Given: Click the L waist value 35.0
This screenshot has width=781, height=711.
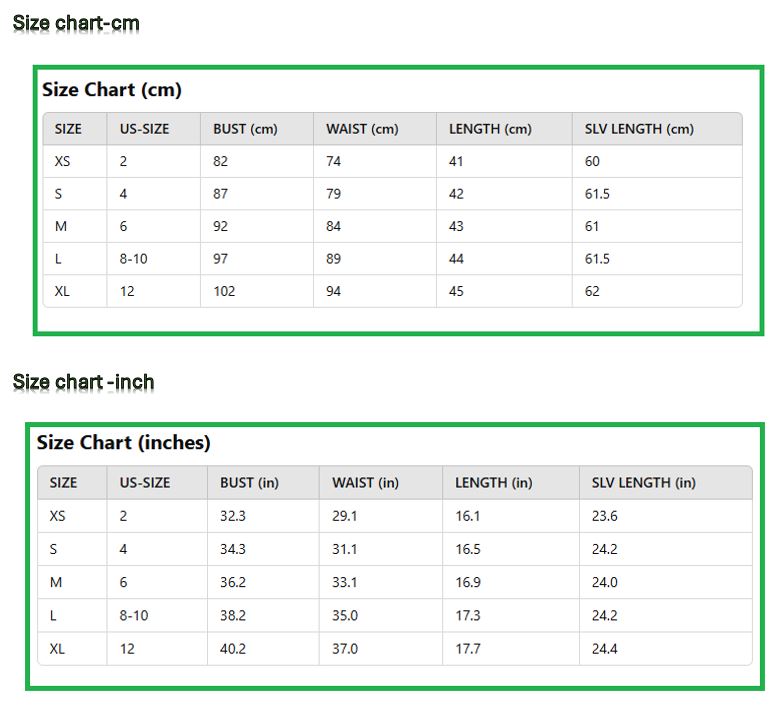Looking at the screenshot, I should click(x=345, y=616).
